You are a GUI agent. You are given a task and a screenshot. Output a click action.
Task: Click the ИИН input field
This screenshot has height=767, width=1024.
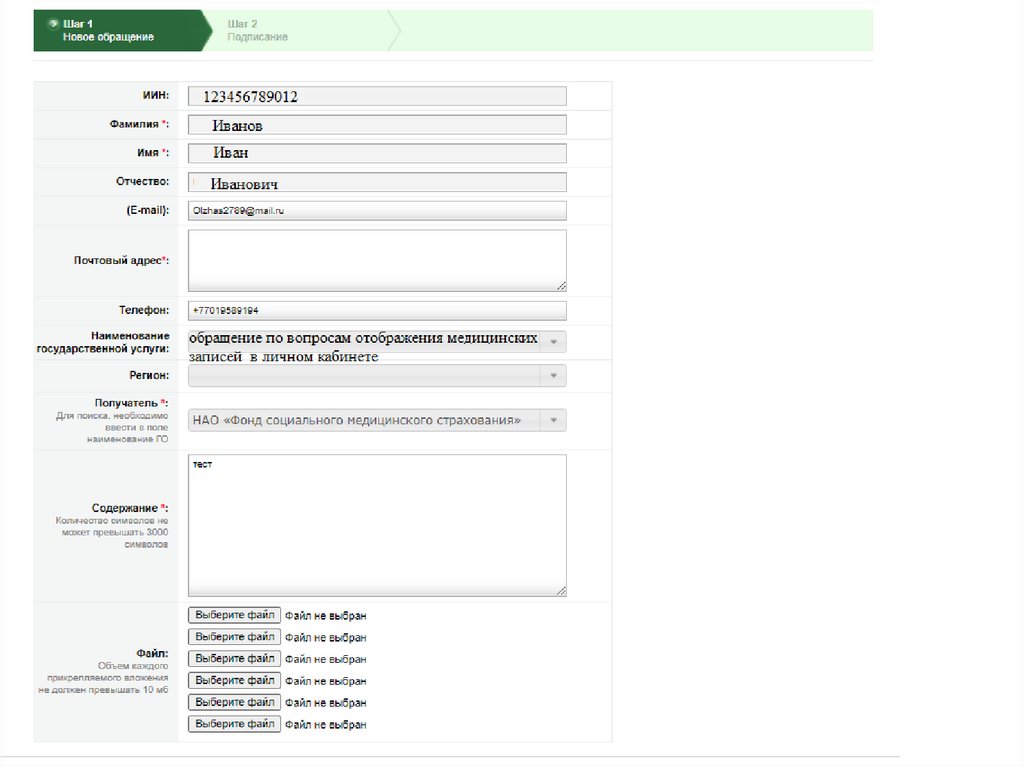[377, 96]
